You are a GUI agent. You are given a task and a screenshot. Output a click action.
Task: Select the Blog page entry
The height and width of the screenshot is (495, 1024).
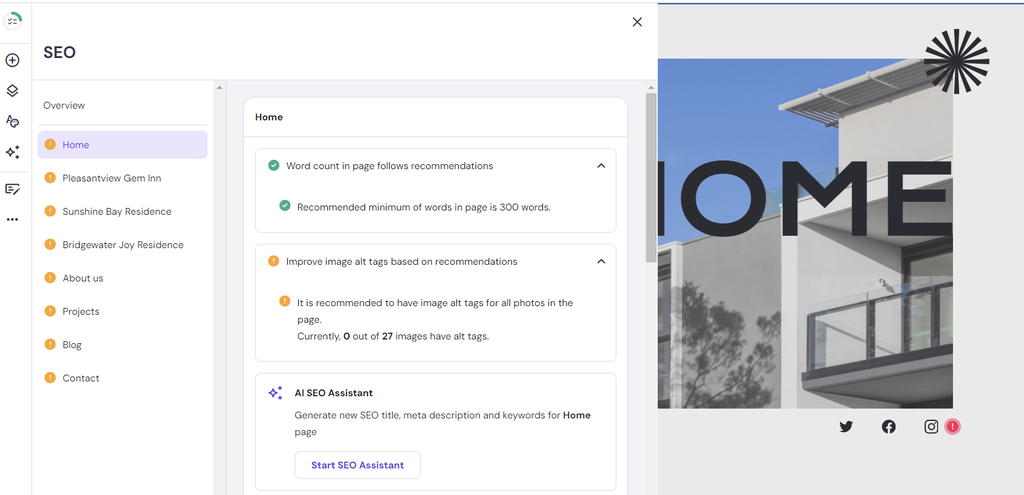[72, 345]
